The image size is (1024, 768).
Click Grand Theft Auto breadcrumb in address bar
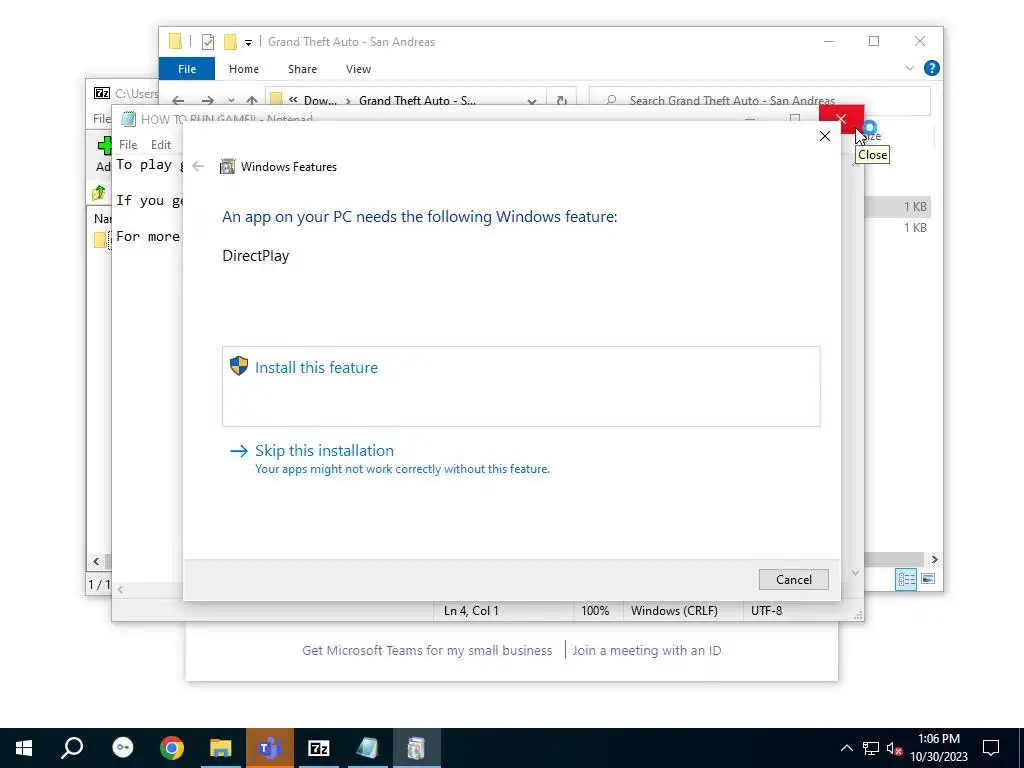click(417, 101)
